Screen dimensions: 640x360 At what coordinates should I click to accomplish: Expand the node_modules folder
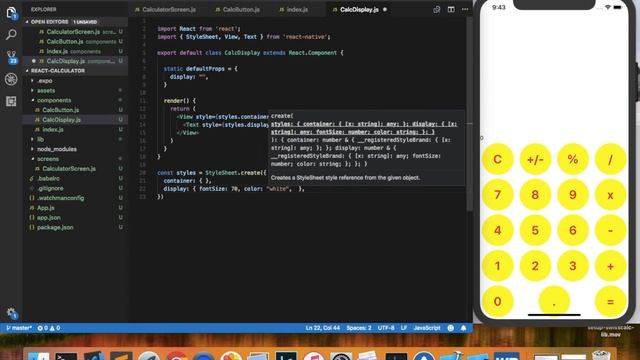pos(56,149)
